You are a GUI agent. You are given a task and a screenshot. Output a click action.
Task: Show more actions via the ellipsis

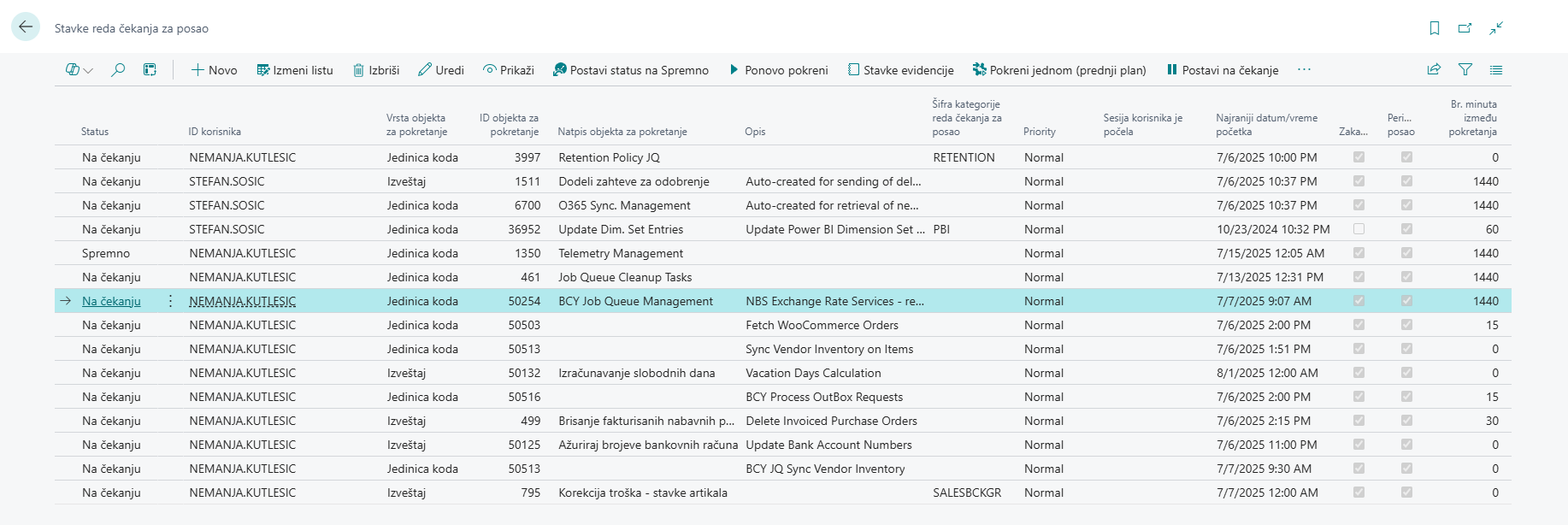(x=1304, y=70)
